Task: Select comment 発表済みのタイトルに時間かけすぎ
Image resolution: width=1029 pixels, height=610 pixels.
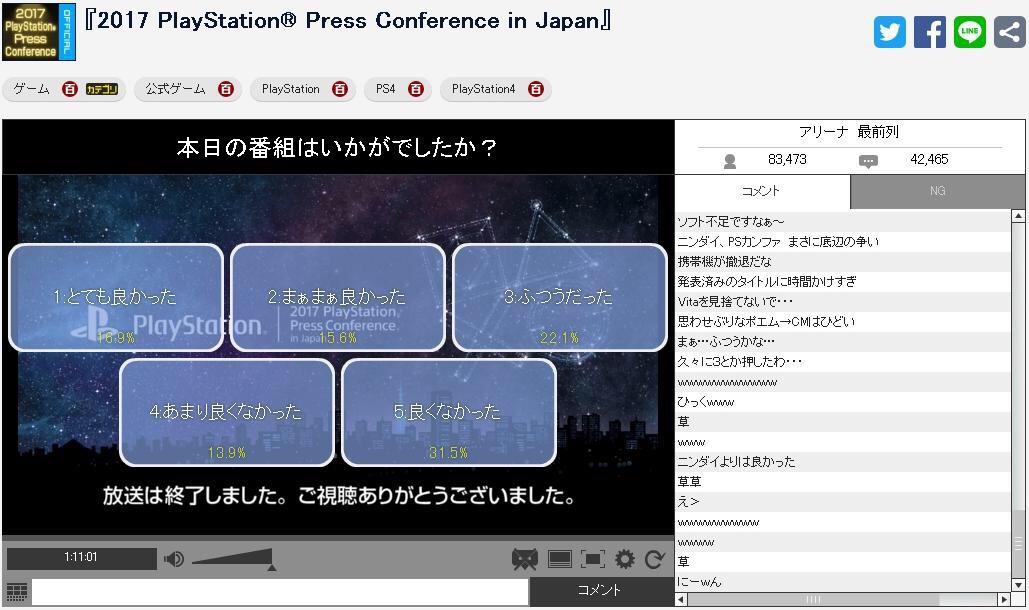Action: tap(843, 281)
